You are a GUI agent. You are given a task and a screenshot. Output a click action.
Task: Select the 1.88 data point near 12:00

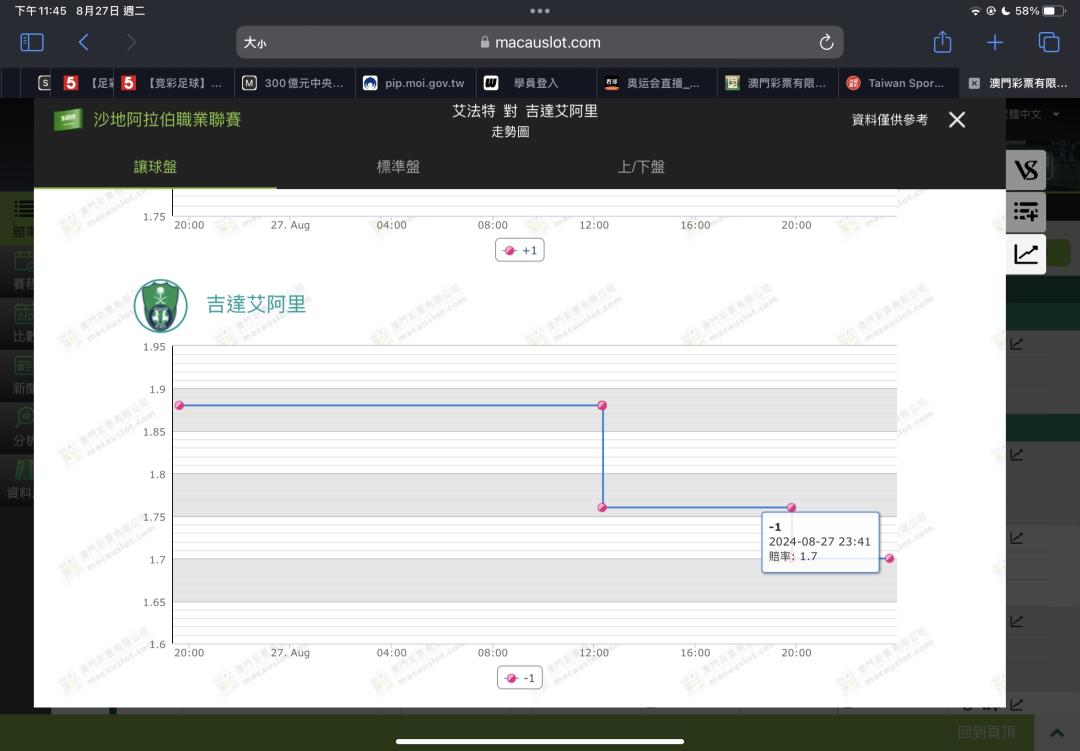tap(602, 405)
